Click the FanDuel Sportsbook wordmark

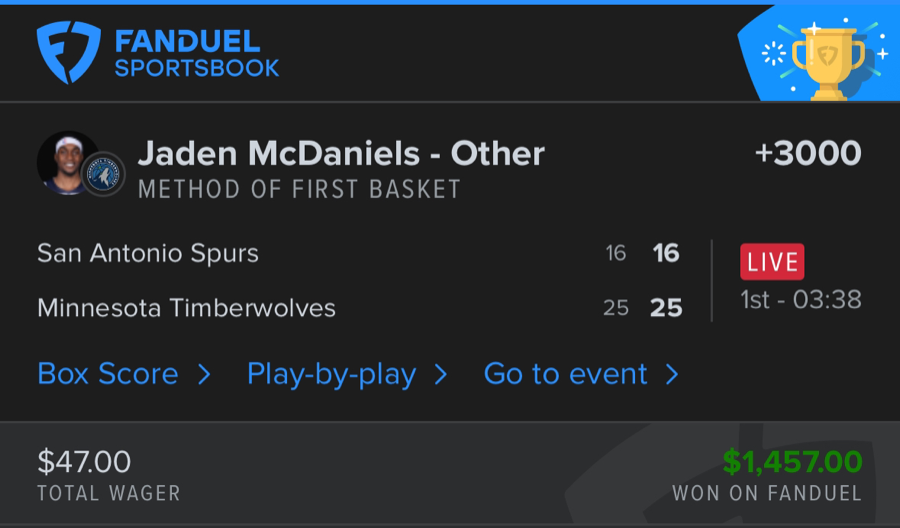pos(196,55)
